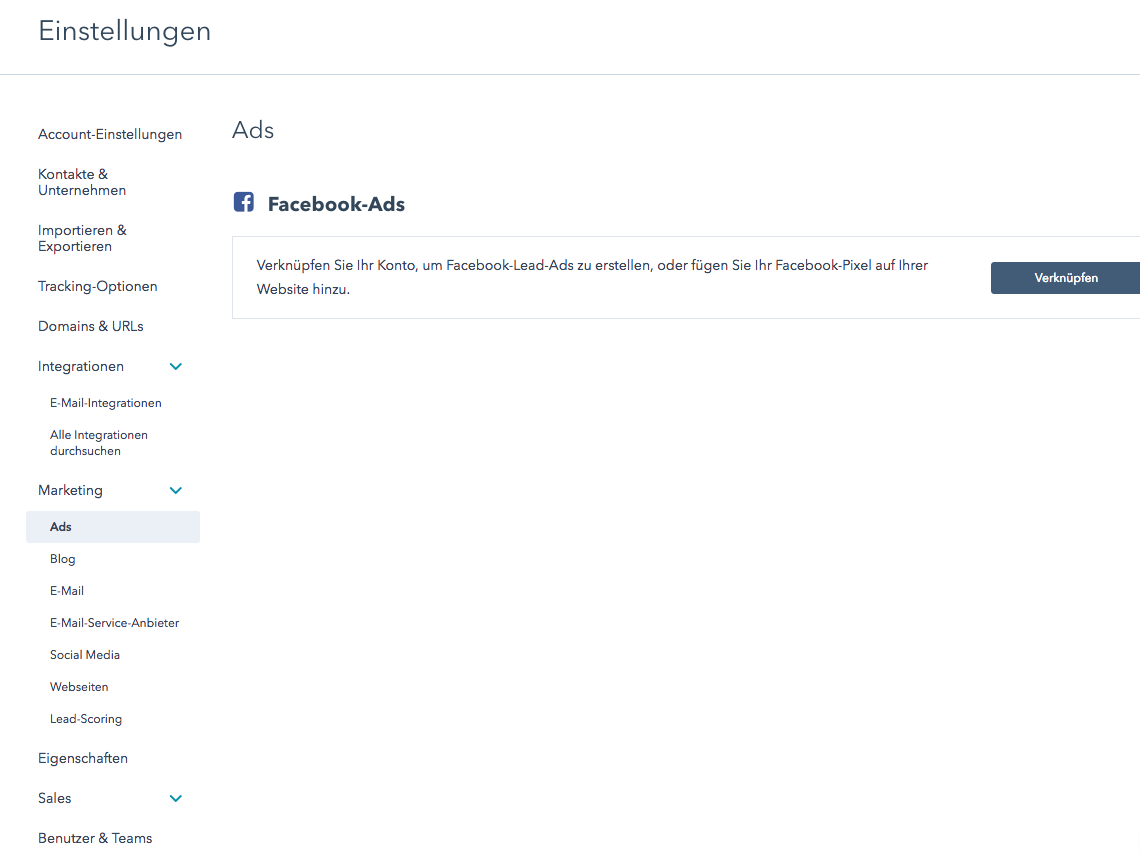Select Tracking-Optionen in sidebar
The width and height of the screenshot is (1140, 859).
point(97,286)
